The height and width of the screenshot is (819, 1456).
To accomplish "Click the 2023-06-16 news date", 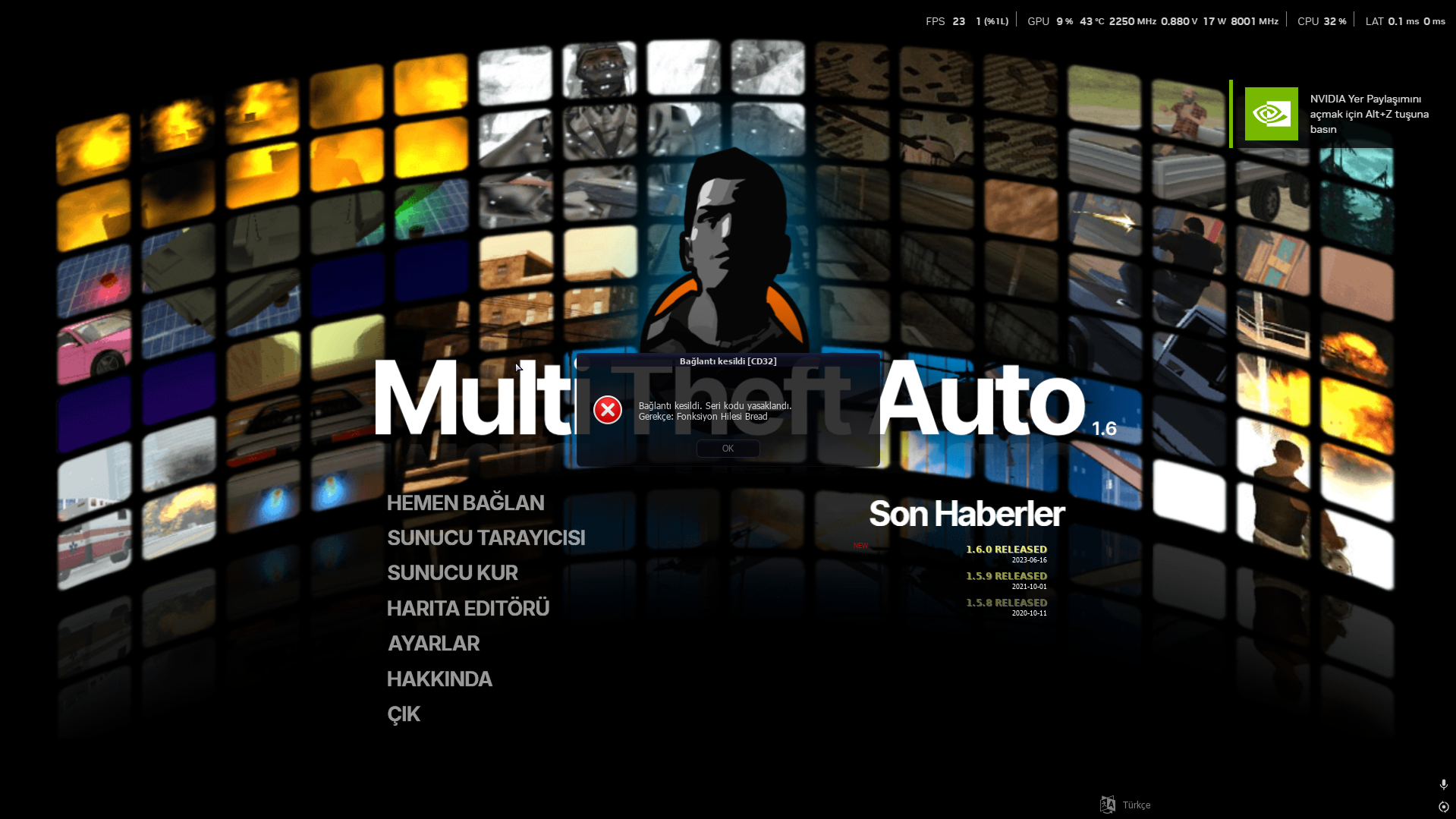I will pyautogui.click(x=1029, y=560).
